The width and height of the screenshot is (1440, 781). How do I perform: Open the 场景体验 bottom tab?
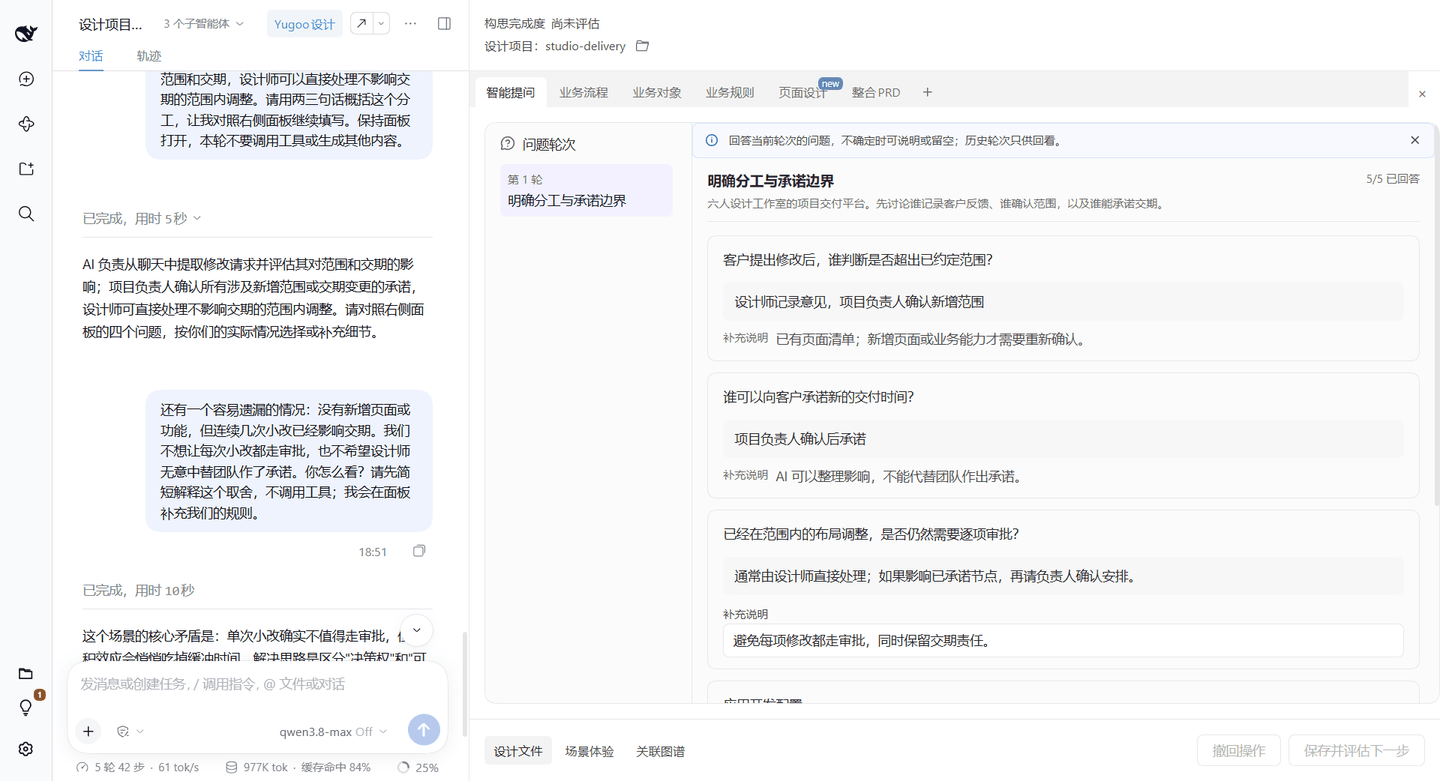(x=589, y=751)
